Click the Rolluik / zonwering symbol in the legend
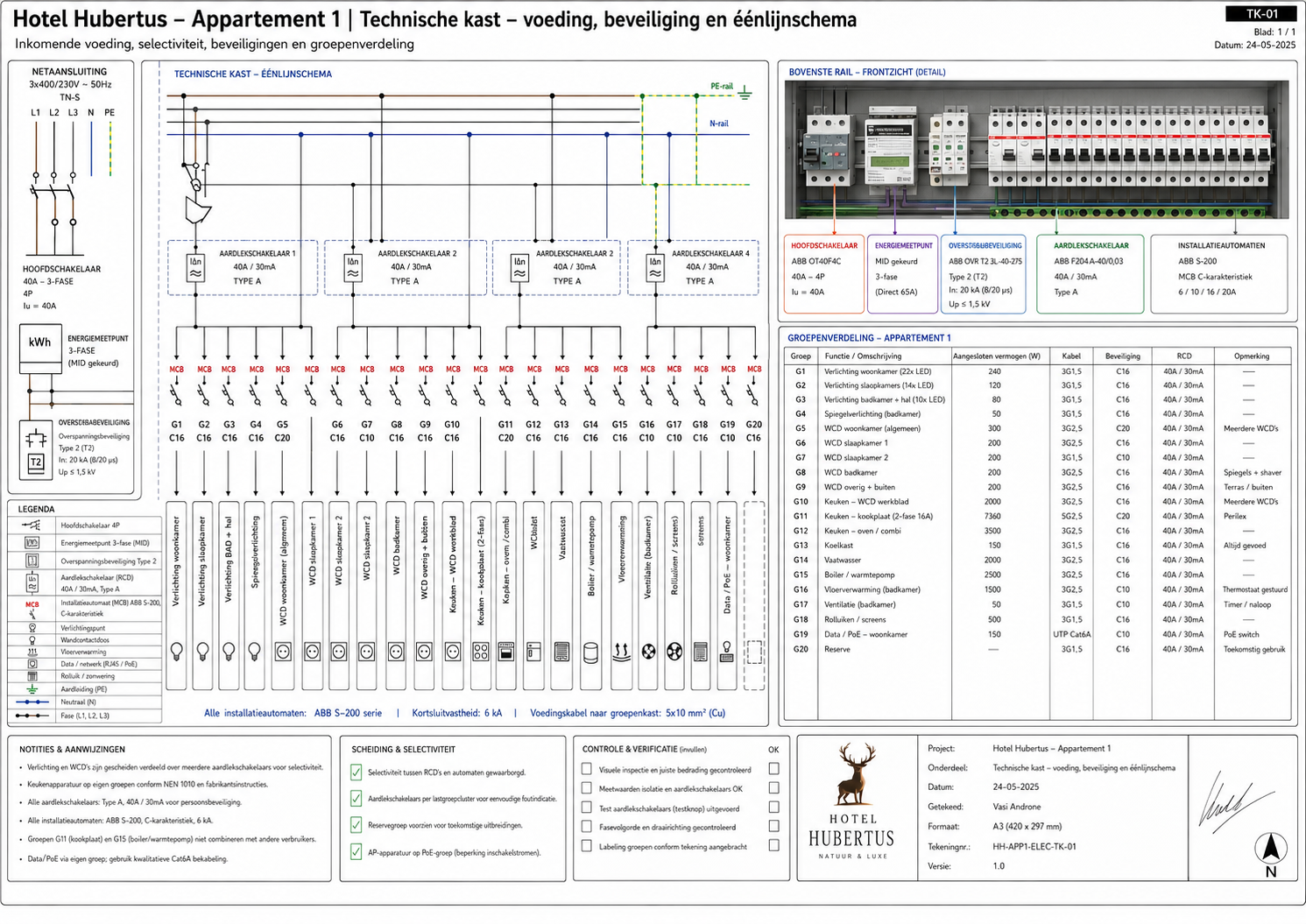 pos(32,676)
